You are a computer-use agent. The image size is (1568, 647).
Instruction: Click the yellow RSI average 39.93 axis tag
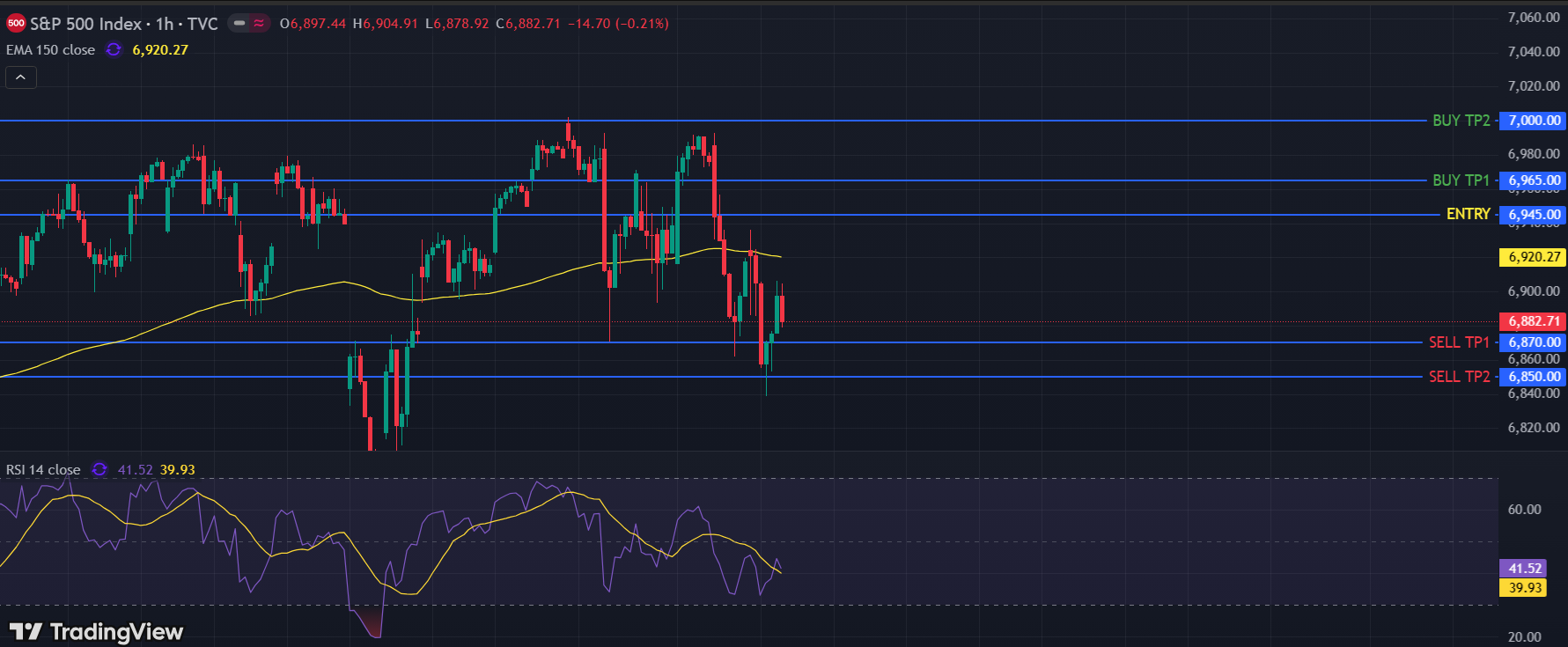coord(1525,588)
